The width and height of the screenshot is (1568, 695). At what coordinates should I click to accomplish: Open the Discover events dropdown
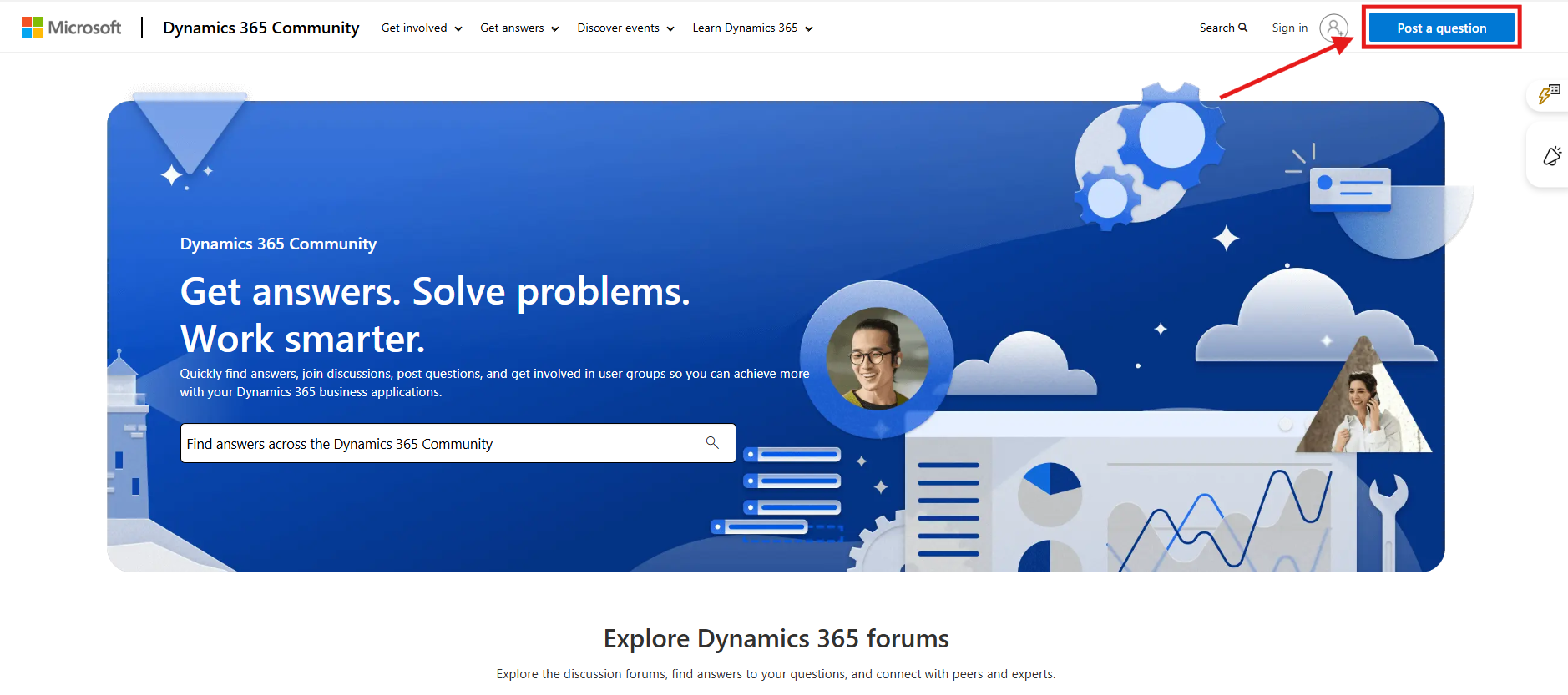[625, 28]
